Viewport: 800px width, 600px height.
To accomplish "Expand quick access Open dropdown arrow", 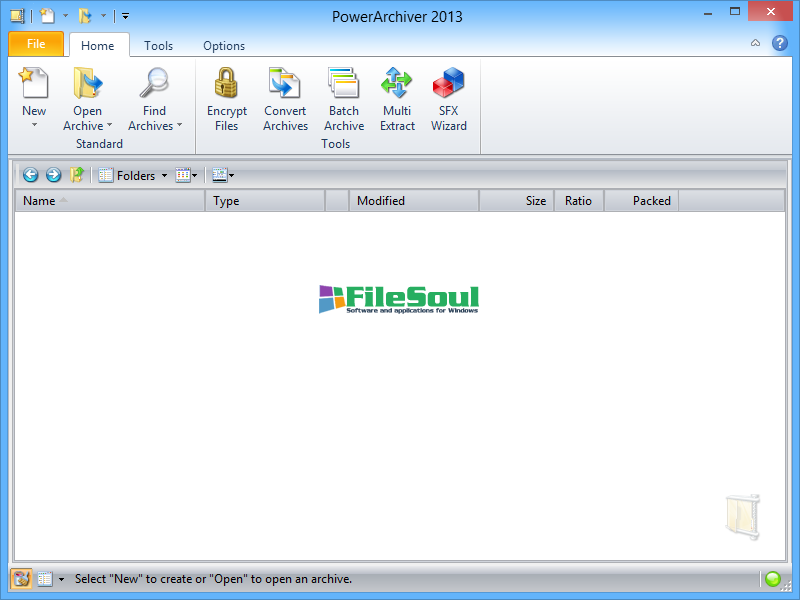I will pyautogui.click(x=103, y=16).
